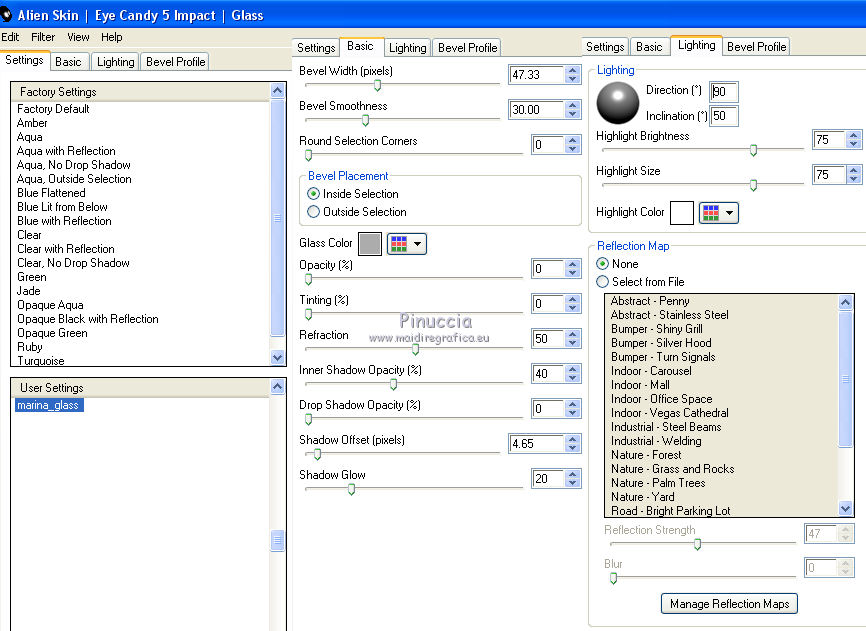Image resolution: width=866 pixels, height=631 pixels.
Task: Click the Inclination input field
Action: [724, 116]
